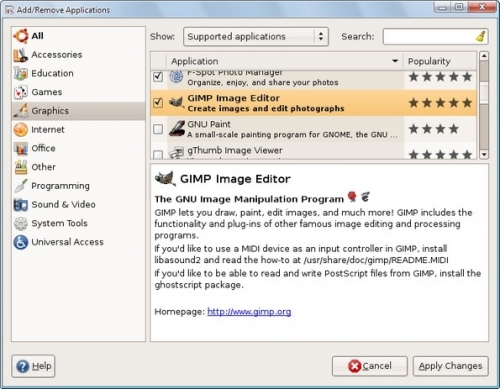Click the Education category icon
This screenshot has width=500, height=389.
(21, 74)
